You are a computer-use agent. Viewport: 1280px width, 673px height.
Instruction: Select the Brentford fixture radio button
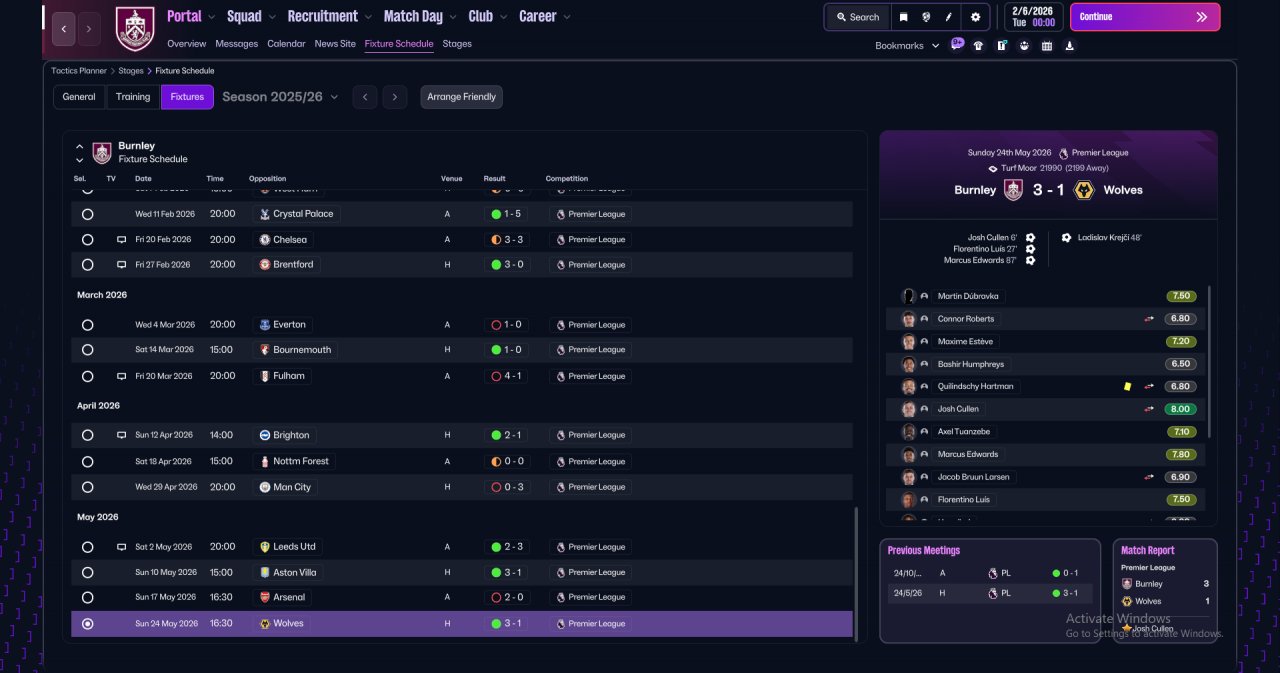87,265
